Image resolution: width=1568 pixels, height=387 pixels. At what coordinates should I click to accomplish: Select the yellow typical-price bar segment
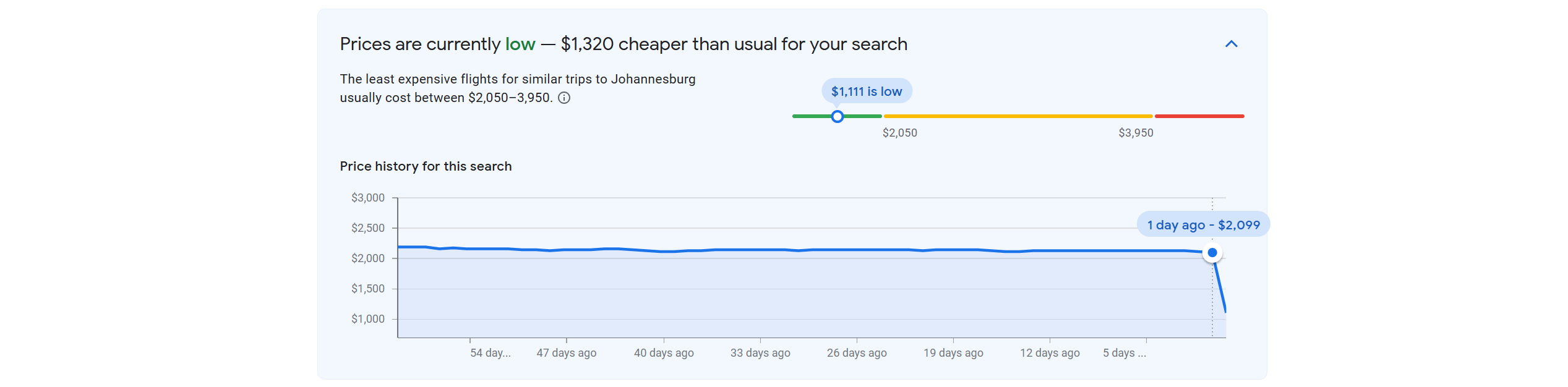[1017, 116]
